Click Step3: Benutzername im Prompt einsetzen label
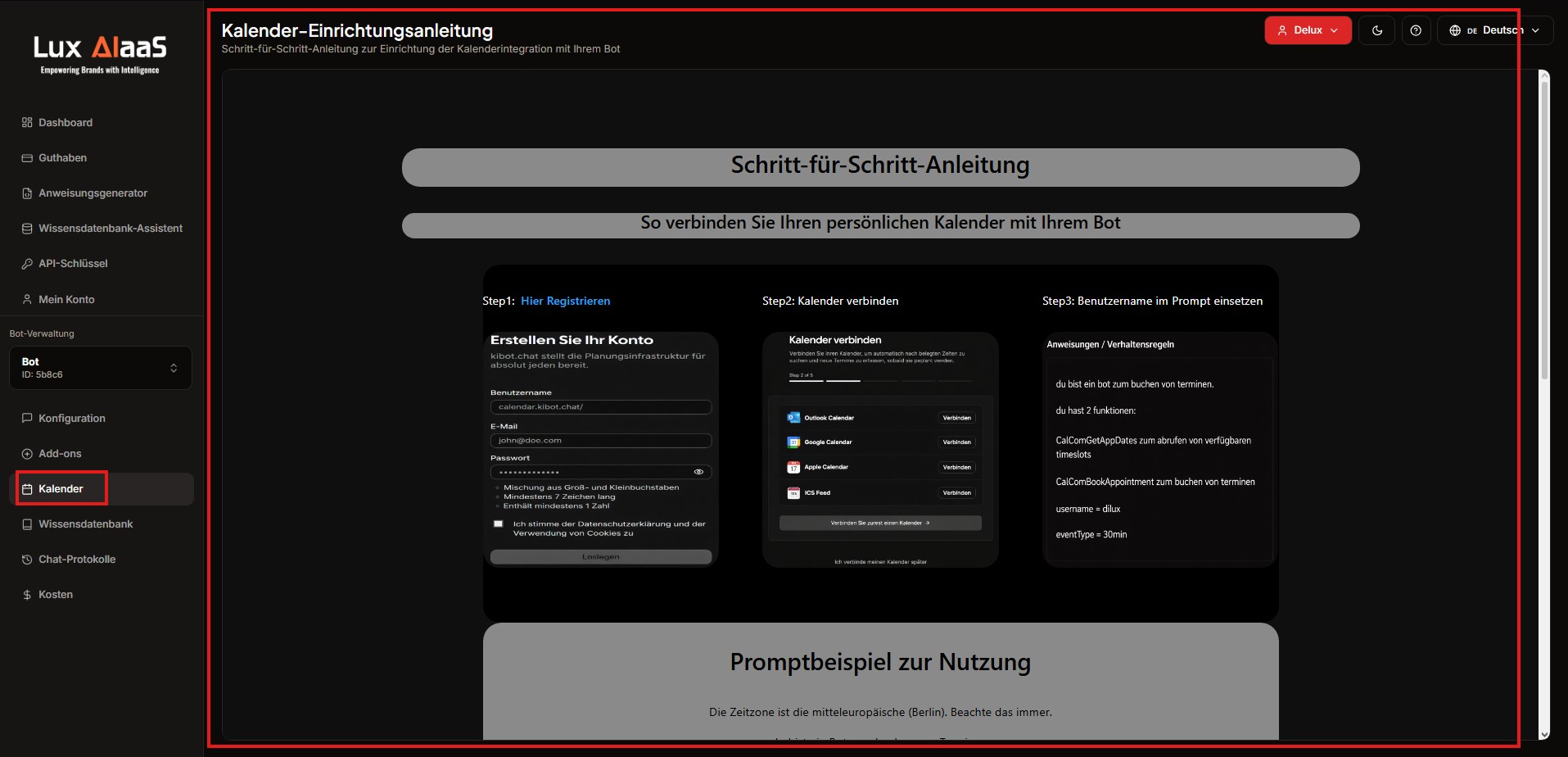The width and height of the screenshot is (1568, 757). pos(1152,301)
